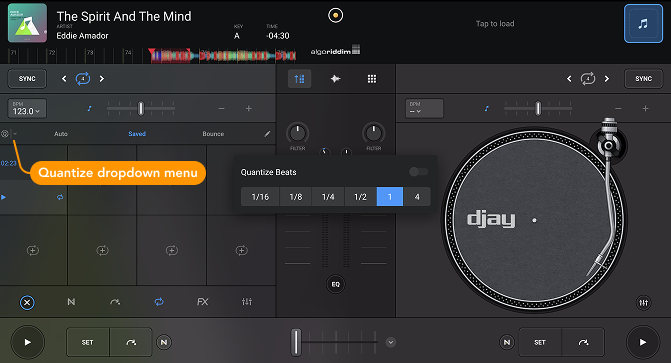The height and width of the screenshot is (363, 671).
Task: Click left deck jump to cue button
Action: [x=131, y=342]
